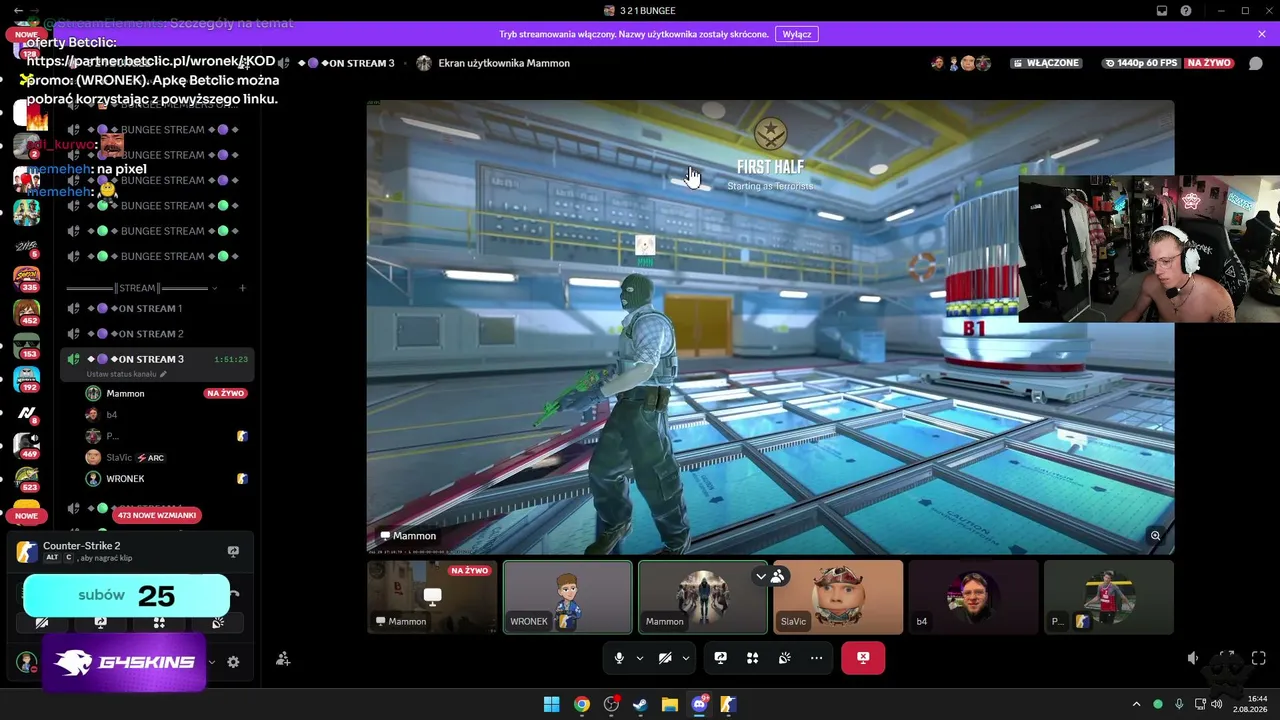
Task: Open server with 452 unread badge
Action: point(26,312)
